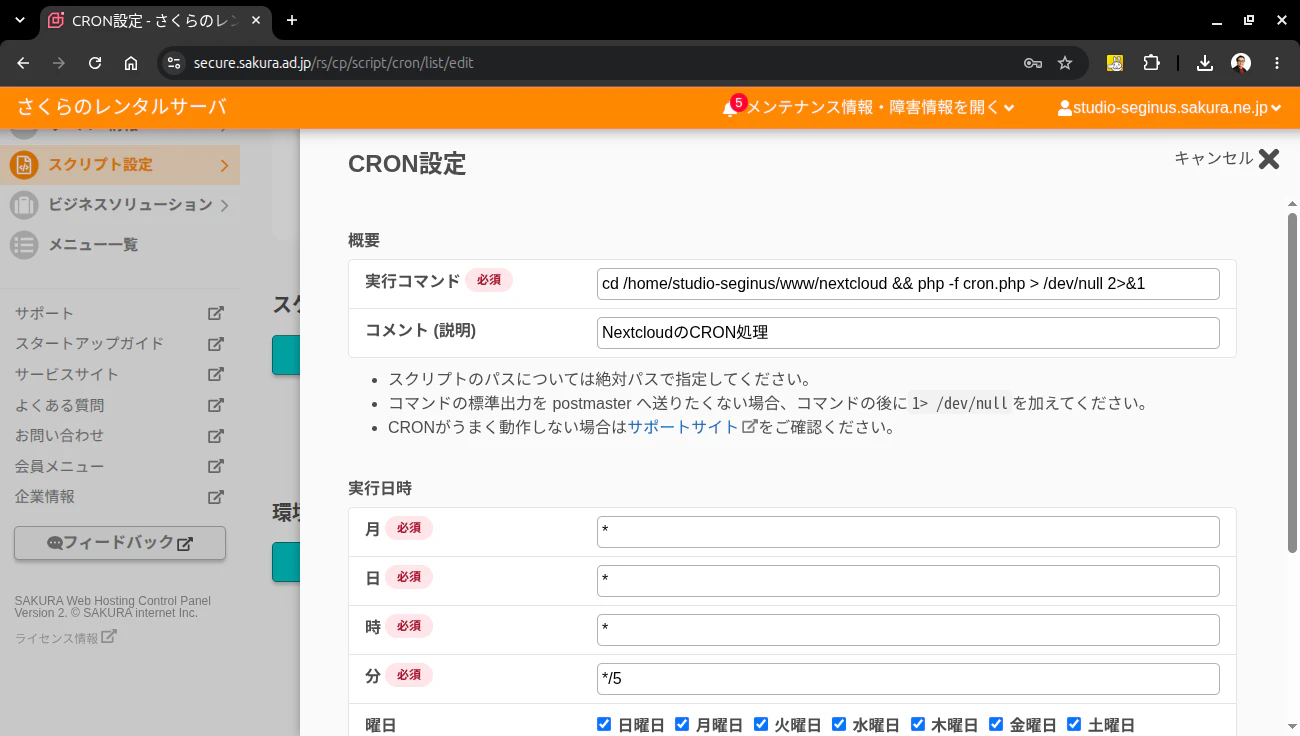The height and width of the screenshot is (736, 1300).
Task: Open a new browser tab
Action: click(292, 20)
